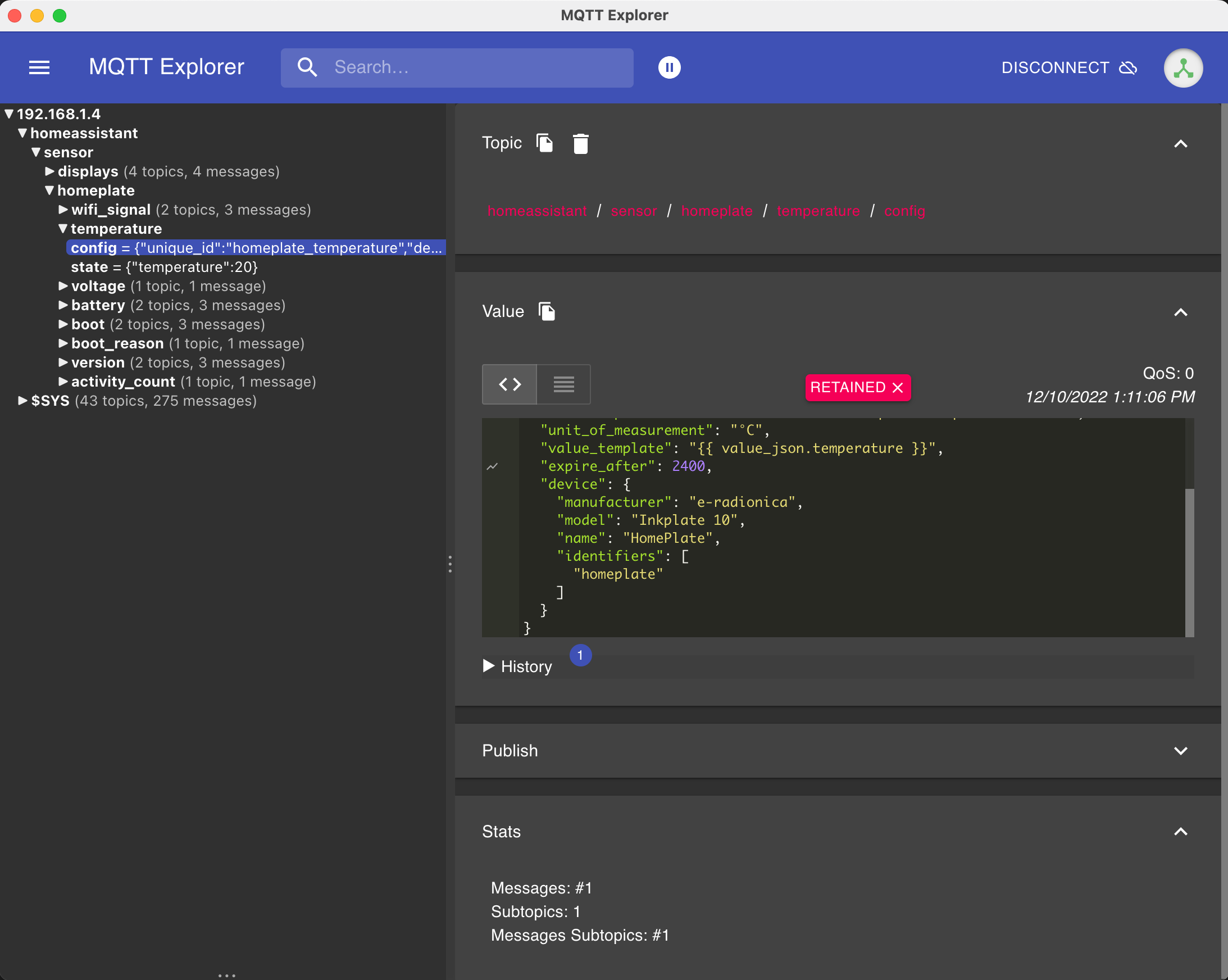Copy the topic path to clipboard

pos(544,143)
